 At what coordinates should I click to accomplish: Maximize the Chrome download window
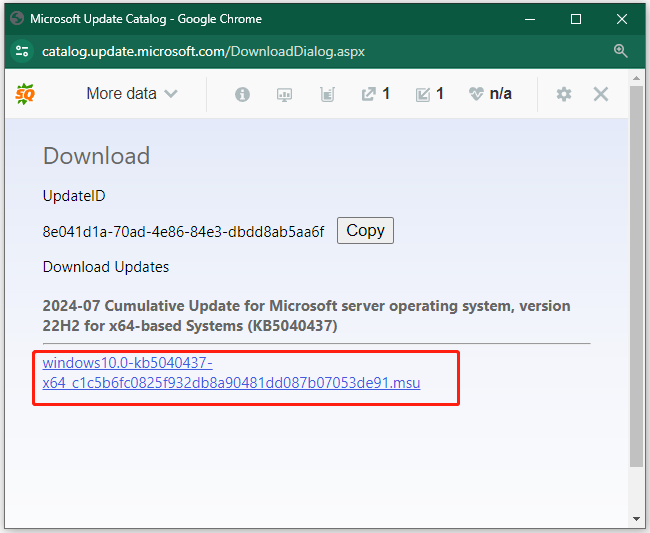[x=576, y=18]
